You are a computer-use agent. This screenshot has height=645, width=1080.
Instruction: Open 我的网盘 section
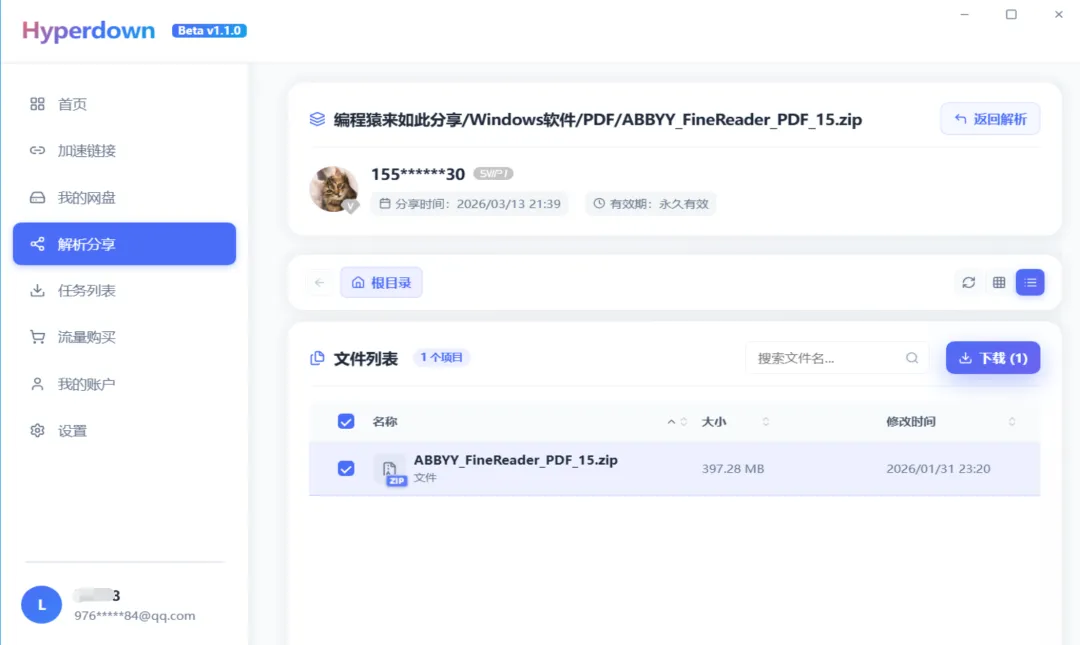124,198
